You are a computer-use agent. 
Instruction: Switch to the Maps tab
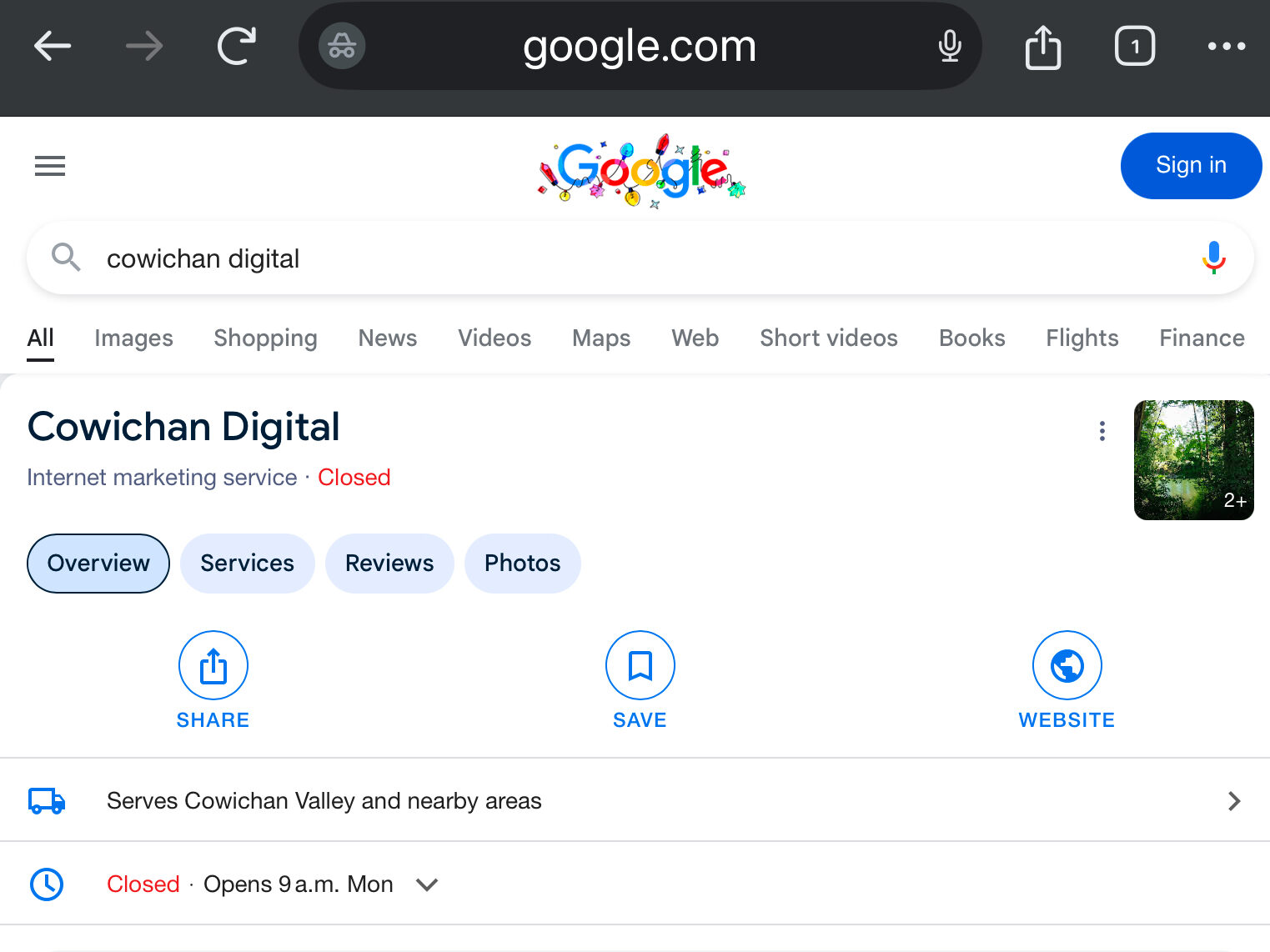pyautogui.click(x=601, y=338)
